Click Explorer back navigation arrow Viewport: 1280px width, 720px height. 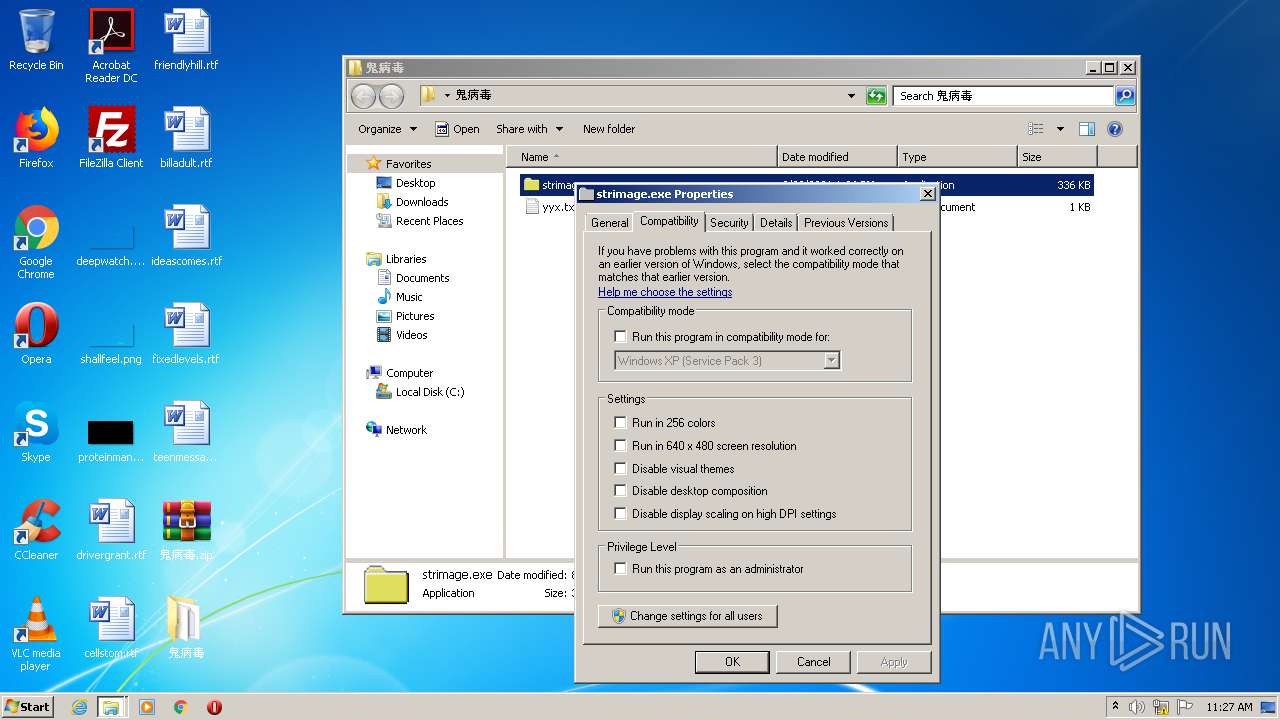click(364, 96)
